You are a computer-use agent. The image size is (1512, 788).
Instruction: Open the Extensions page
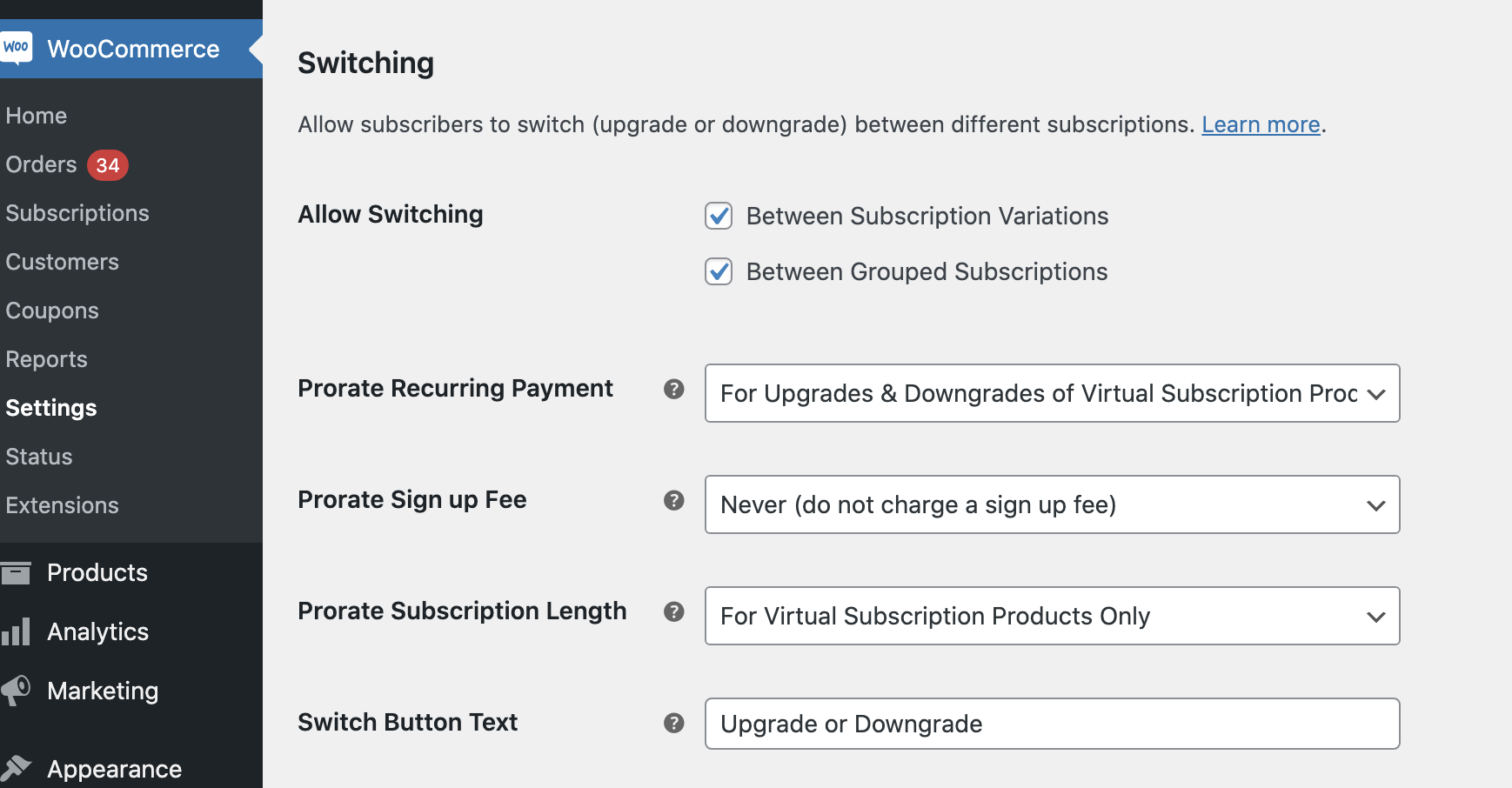pyautogui.click(x=62, y=504)
